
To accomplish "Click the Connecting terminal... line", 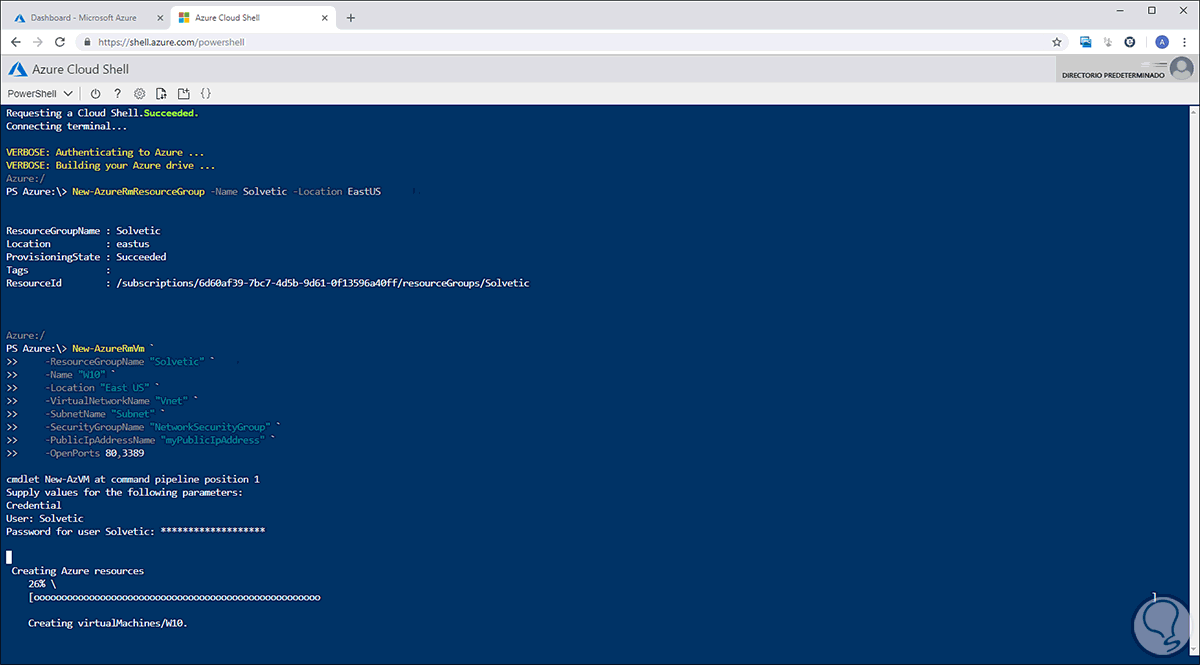I will click(x=66, y=127).
